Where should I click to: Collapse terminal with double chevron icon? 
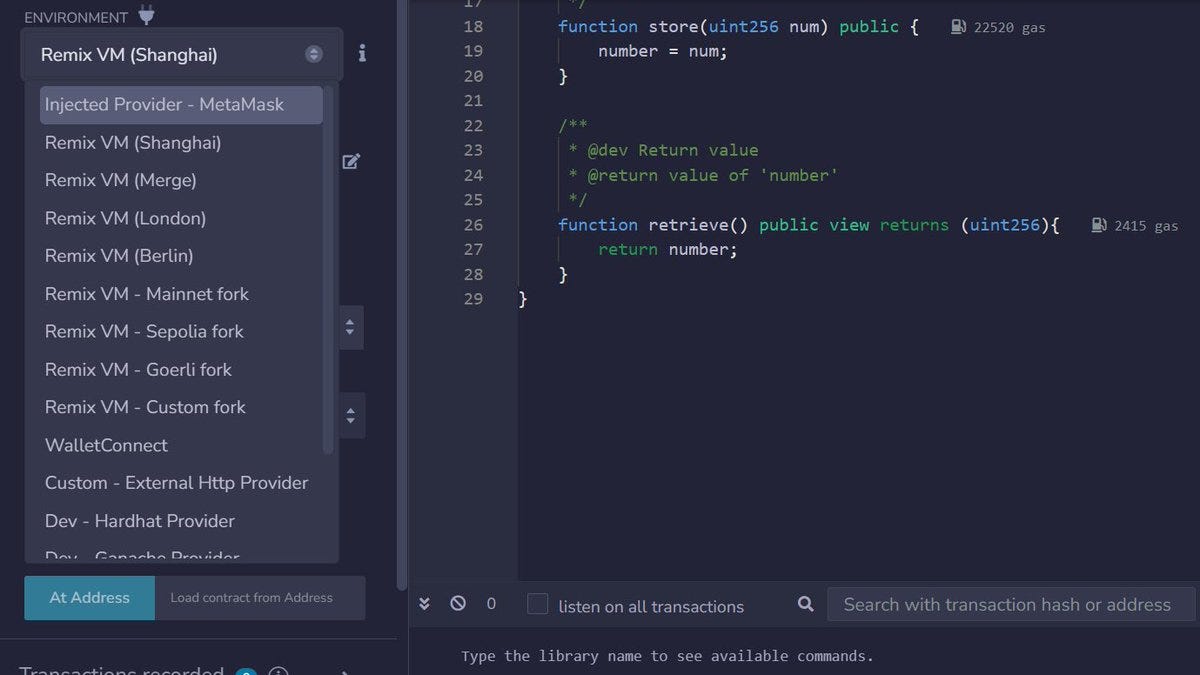pos(424,604)
